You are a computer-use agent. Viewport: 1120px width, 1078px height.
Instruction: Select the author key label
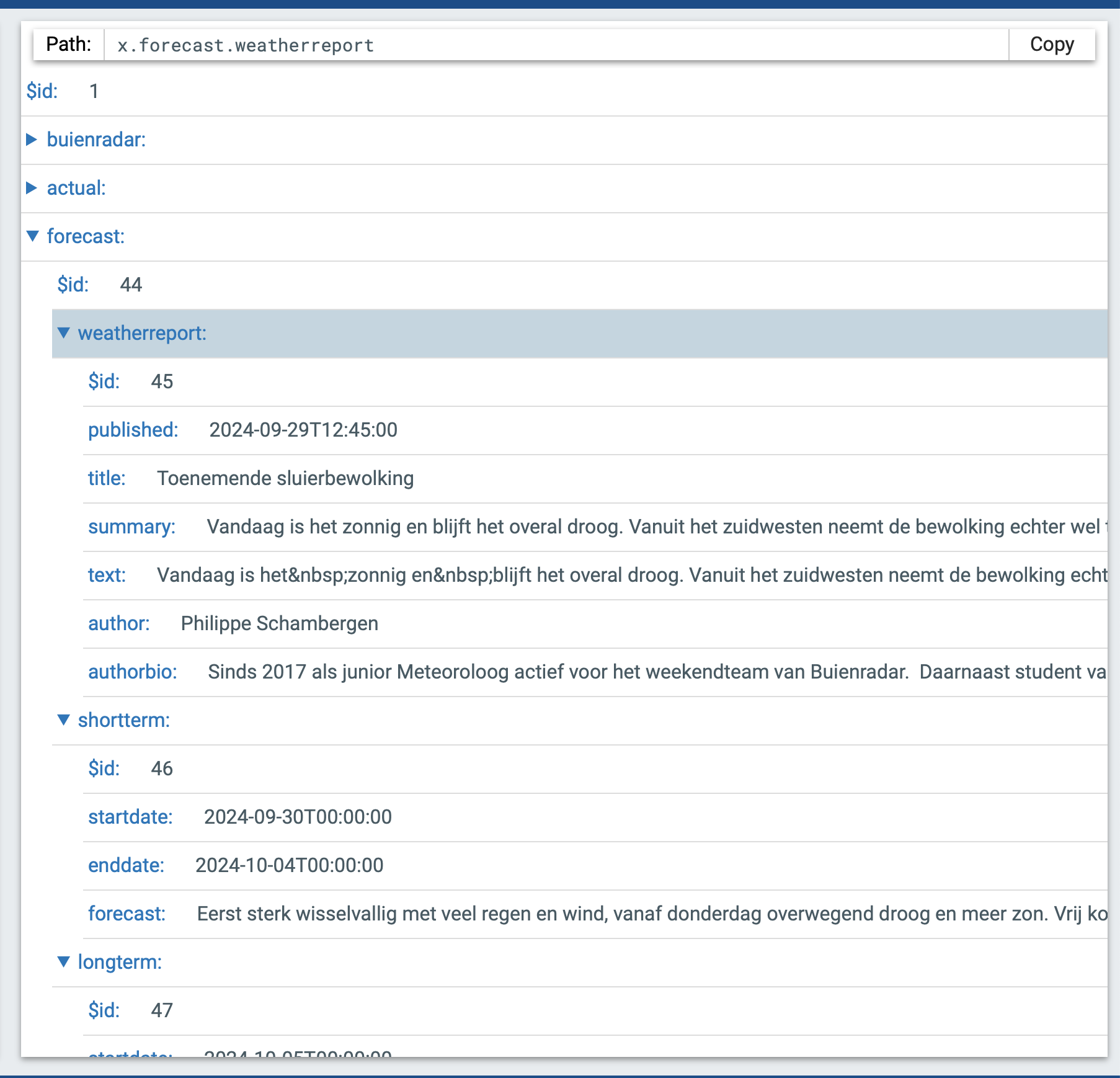[118, 623]
